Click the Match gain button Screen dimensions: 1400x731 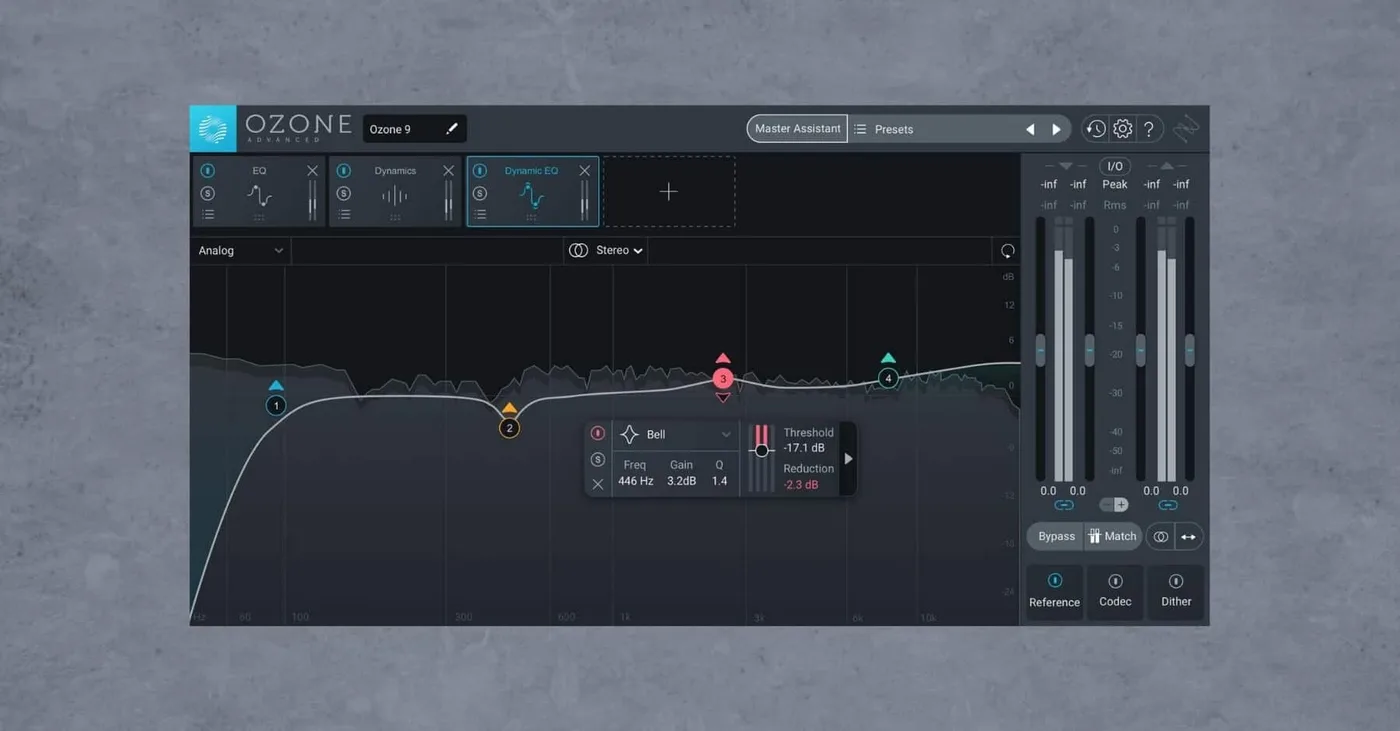1113,537
